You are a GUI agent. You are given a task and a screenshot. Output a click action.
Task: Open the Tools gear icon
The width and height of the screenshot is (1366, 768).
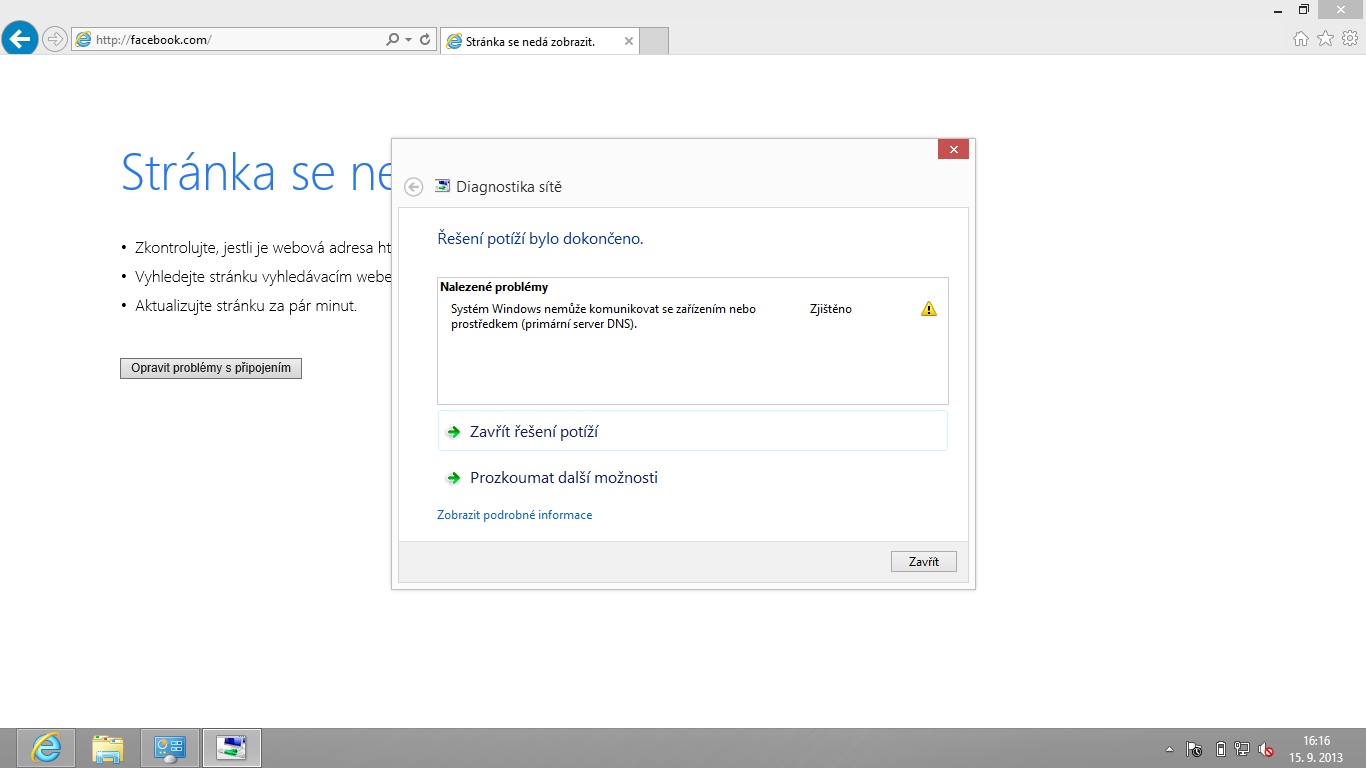[1349, 39]
